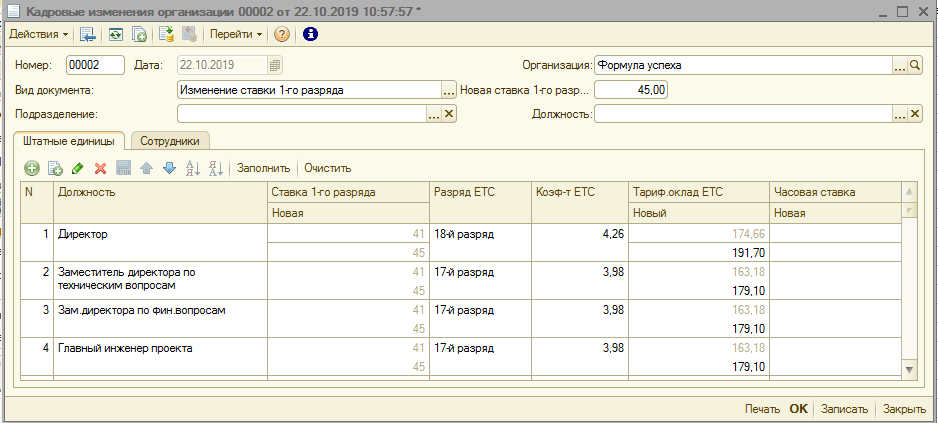The width and height of the screenshot is (938, 423).
Task: Click the Заполнить button
Action: (263, 168)
